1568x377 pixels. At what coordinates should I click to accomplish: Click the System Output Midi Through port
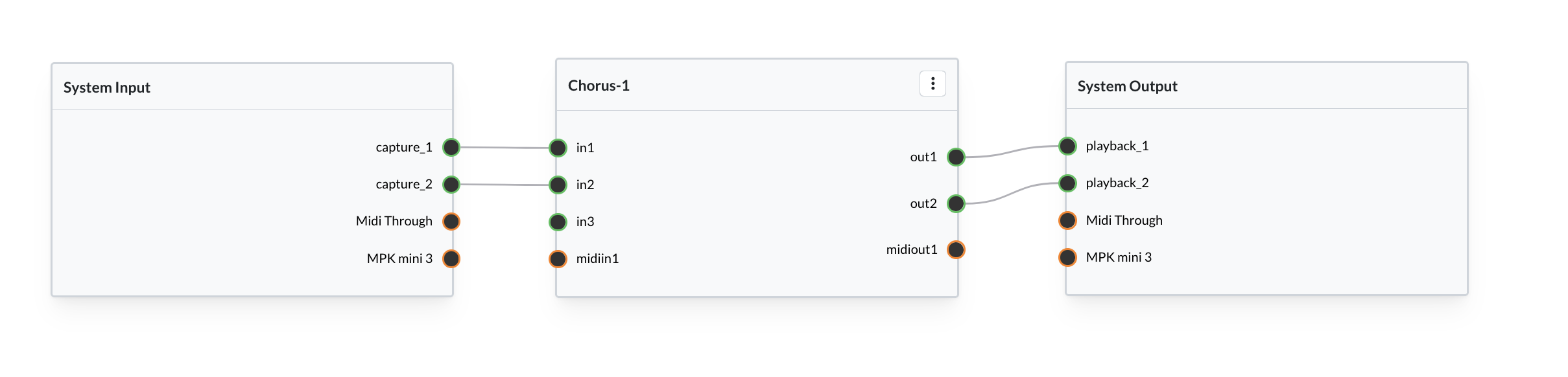tap(1067, 220)
